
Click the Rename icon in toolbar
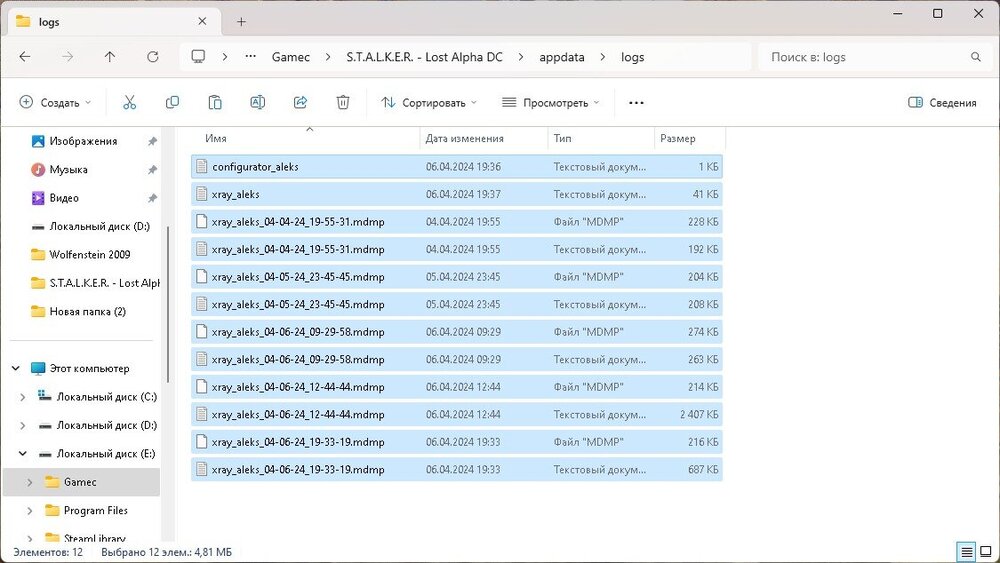pos(257,102)
